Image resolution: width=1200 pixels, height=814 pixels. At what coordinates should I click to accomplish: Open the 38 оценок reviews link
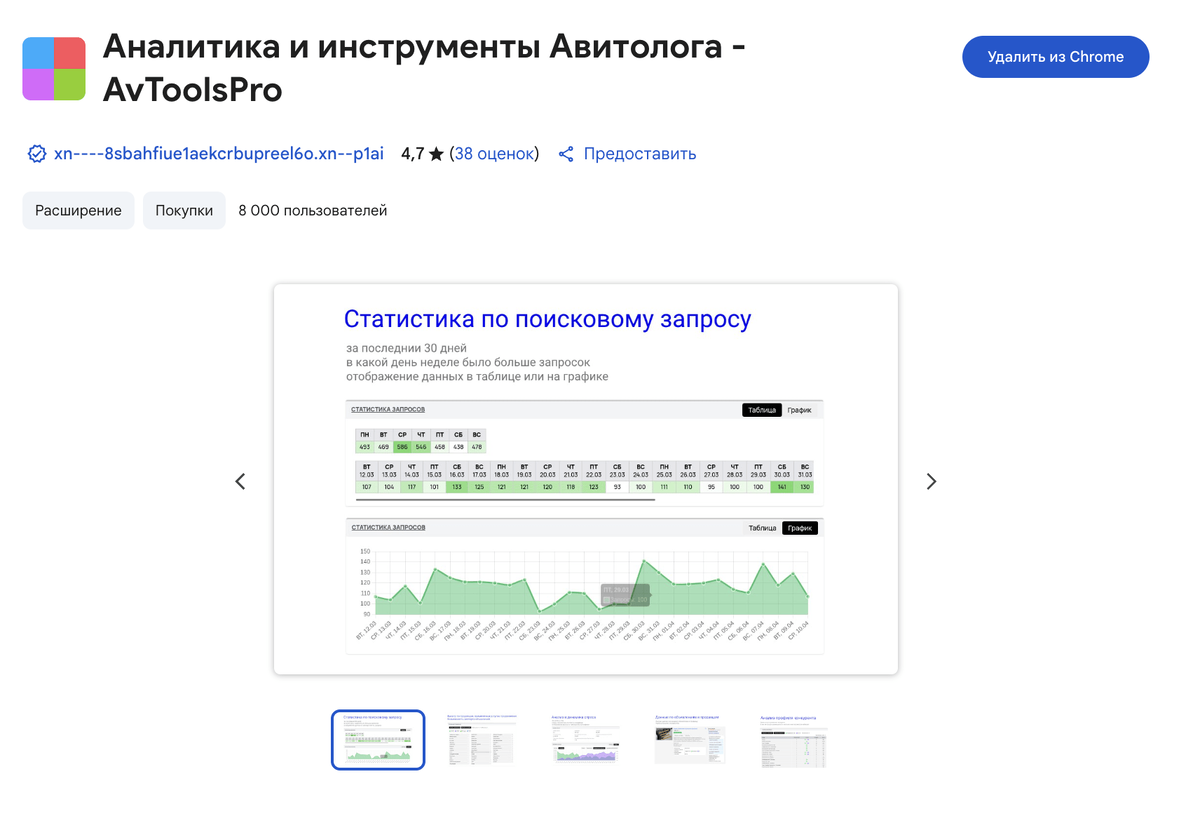[x=494, y=154]
